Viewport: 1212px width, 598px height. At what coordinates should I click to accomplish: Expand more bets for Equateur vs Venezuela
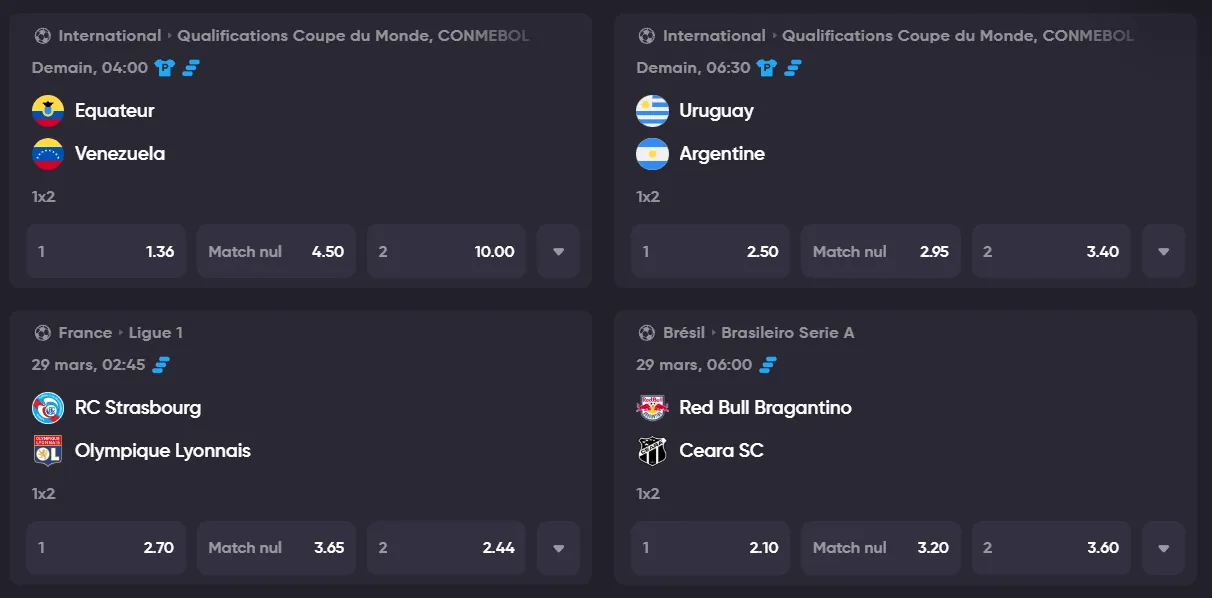(x=558, y=251)
